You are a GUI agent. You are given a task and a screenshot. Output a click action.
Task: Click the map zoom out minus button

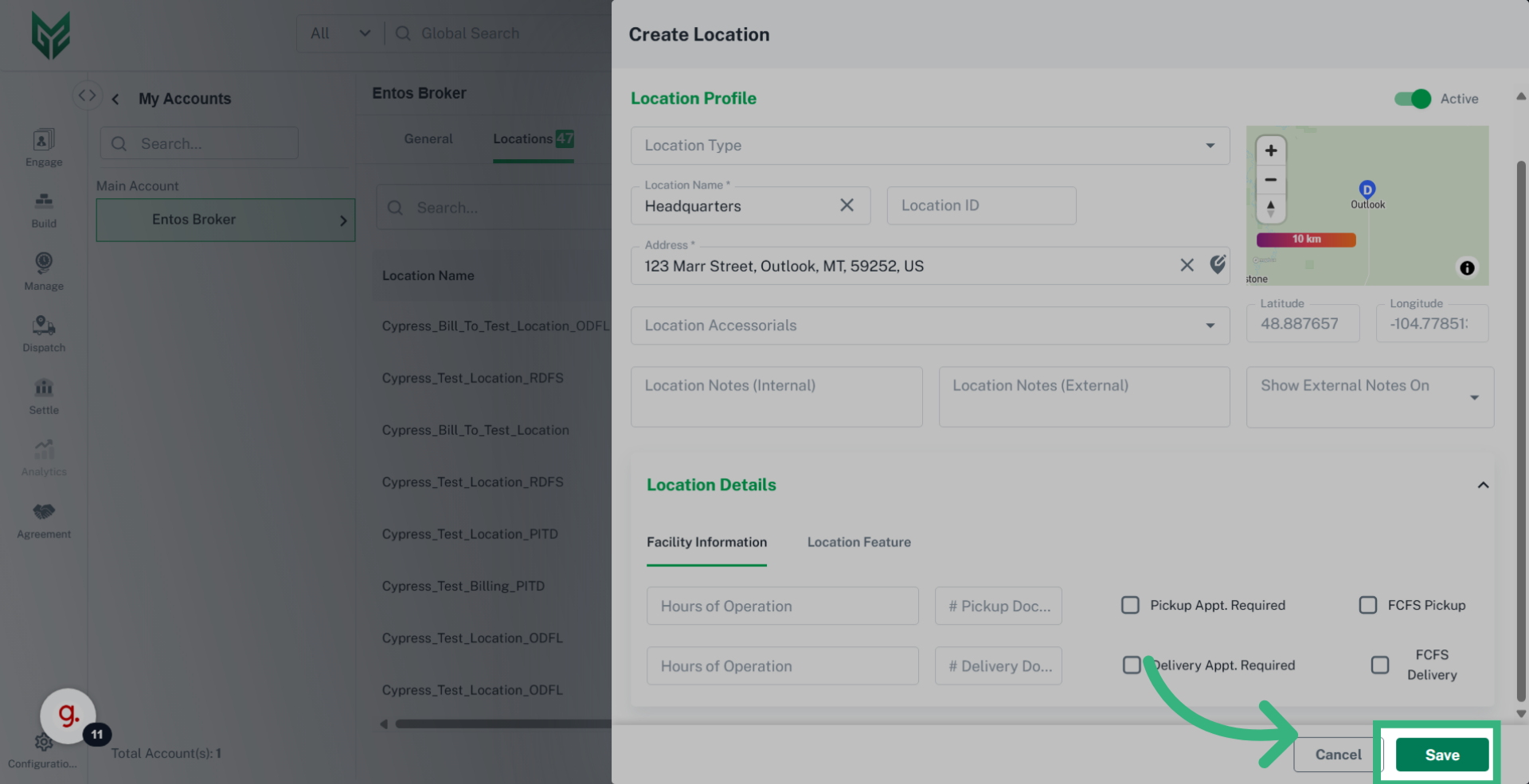pyautogui.click(x=1271, y=180)
